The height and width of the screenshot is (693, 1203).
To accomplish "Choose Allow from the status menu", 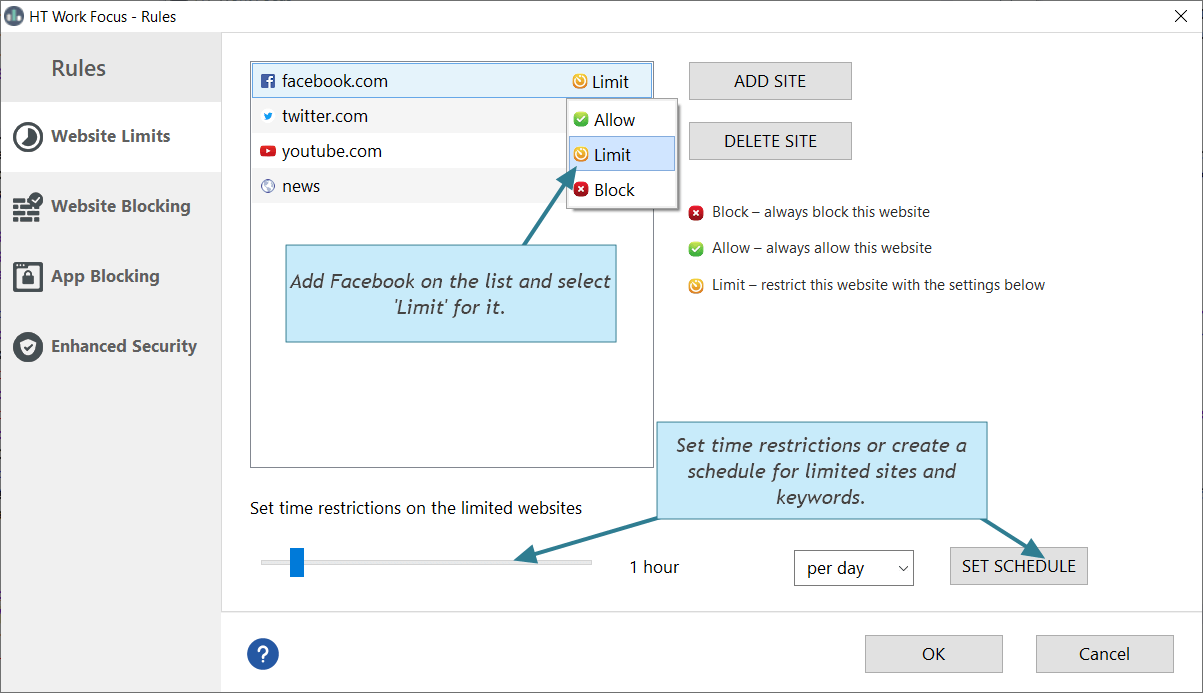I will (x=622, y=119).
